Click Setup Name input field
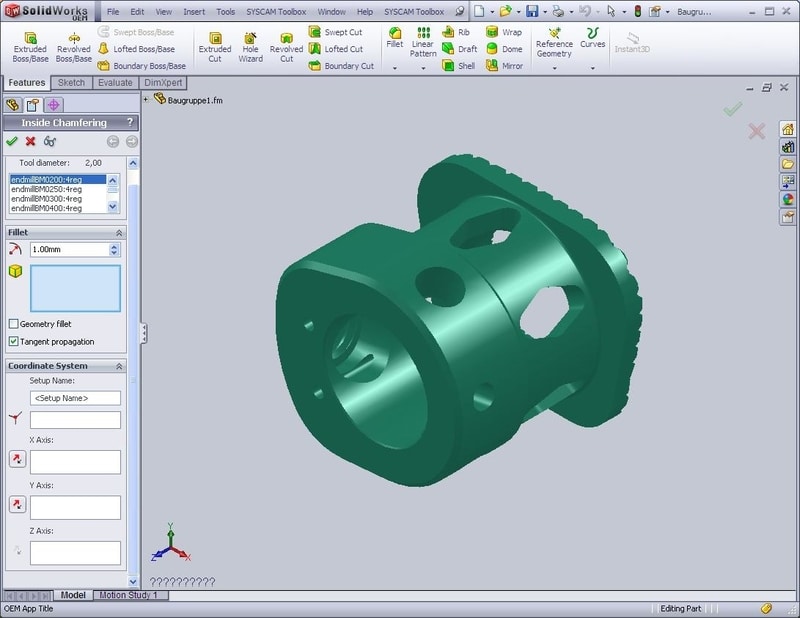The height and width of the screenshot is (618, 800). (76, 398)
